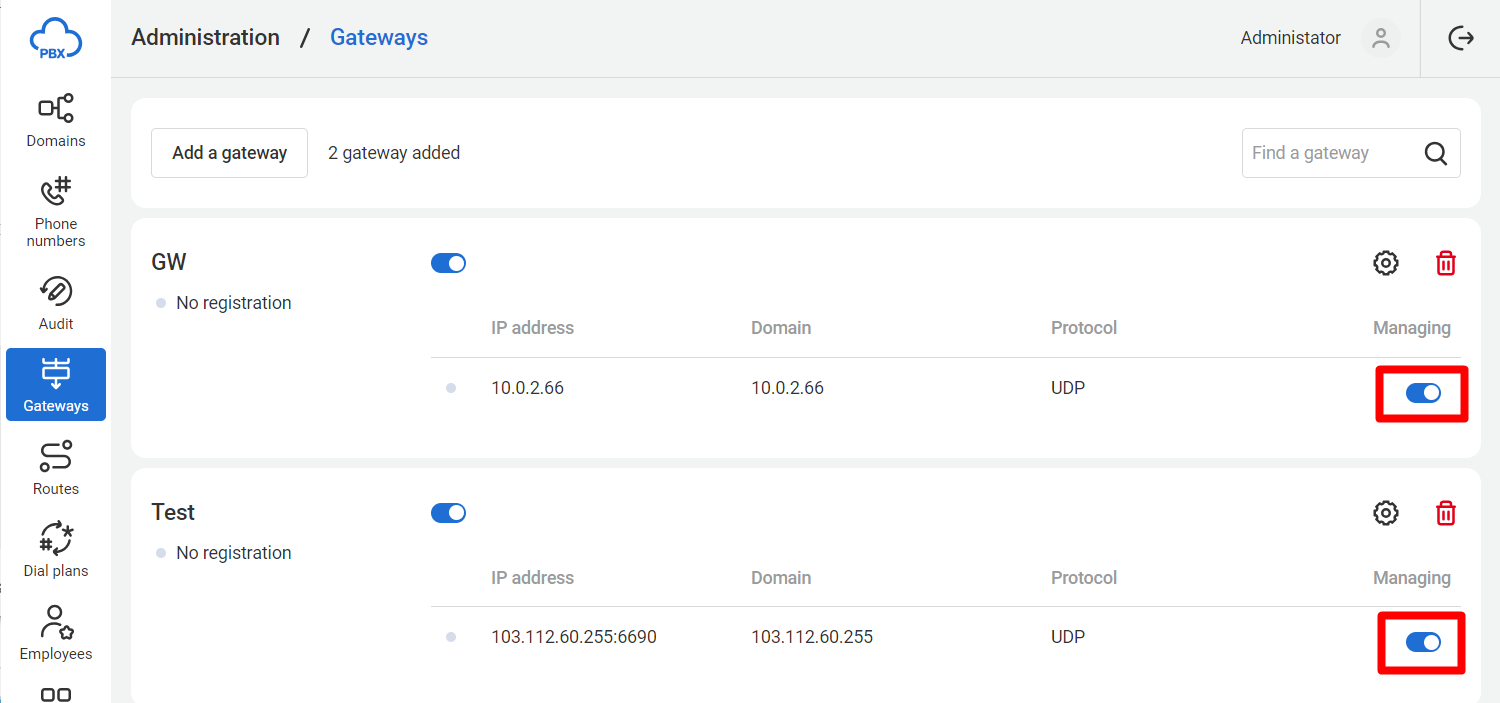Open Dial plans from the sidebar
1500x703 pixels.
(x=56, y=550)
